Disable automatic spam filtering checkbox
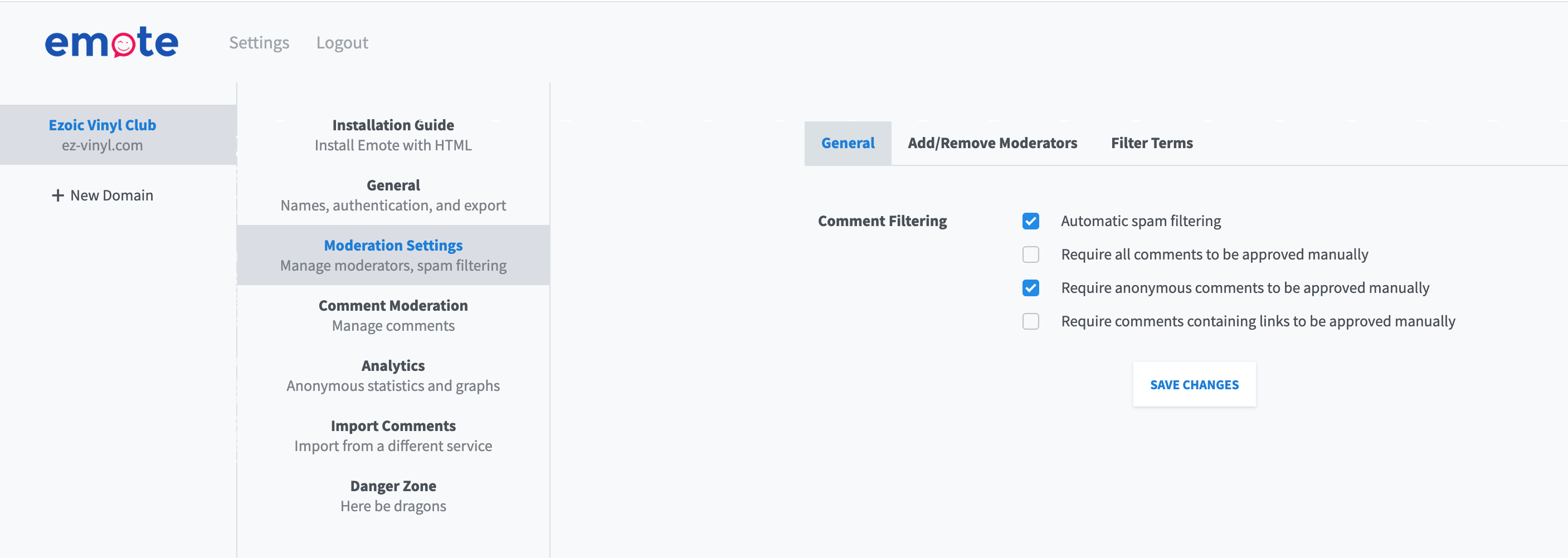1568x558 pixels. [x=1030, y=221]
